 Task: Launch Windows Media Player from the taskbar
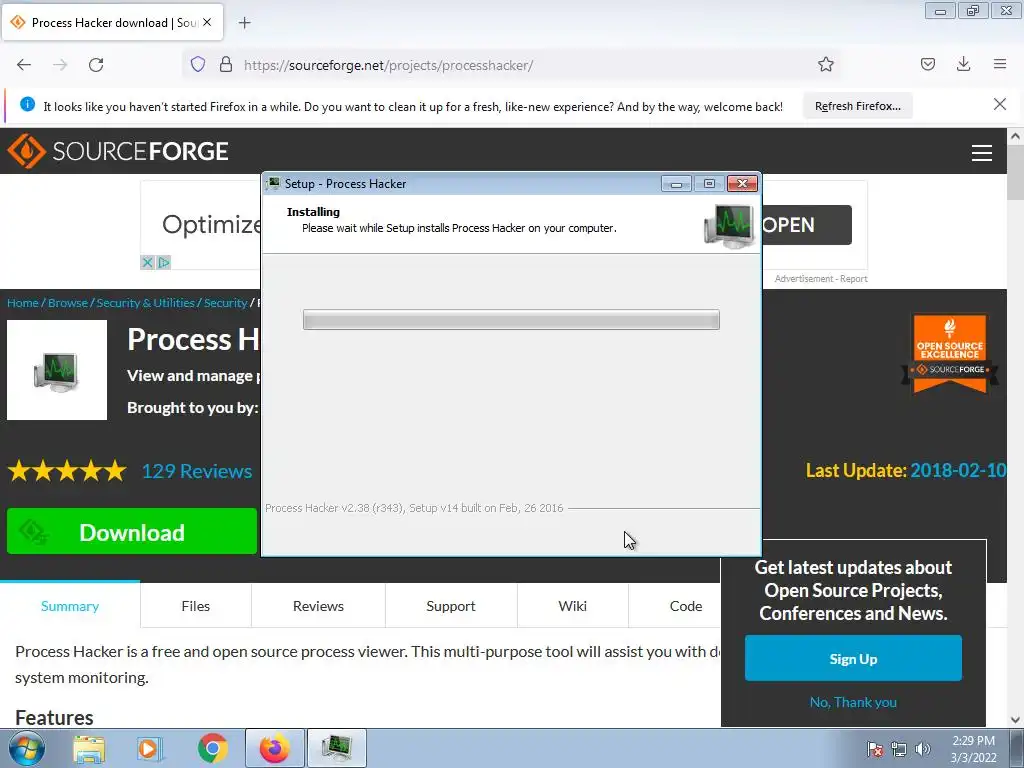pos(150,748)
